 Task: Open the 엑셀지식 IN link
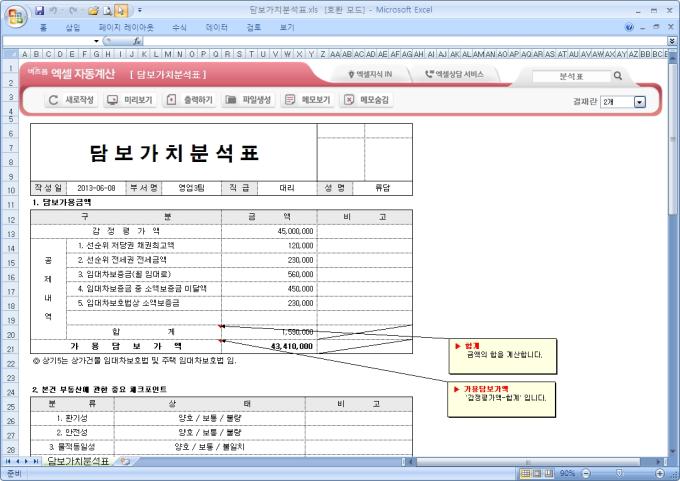point(370,75)
